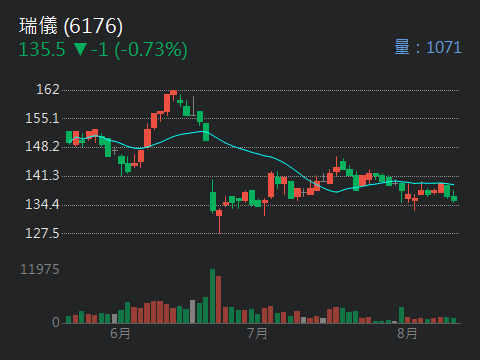This screenshot has height=360, width=480.
Task: Click the stock title 瑞儀 (6176)
Action: pos(71,26)
